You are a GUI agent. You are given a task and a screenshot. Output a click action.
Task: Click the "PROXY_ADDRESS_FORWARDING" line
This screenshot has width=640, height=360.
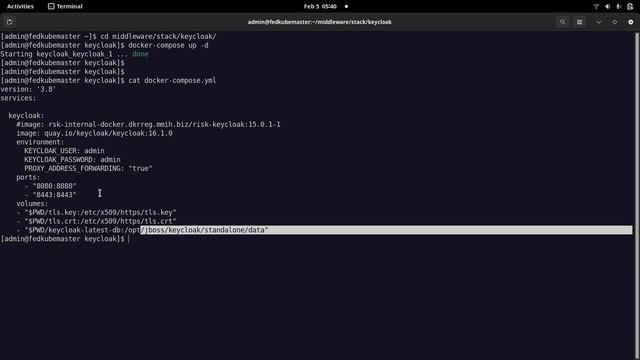[x=88, y=168]
